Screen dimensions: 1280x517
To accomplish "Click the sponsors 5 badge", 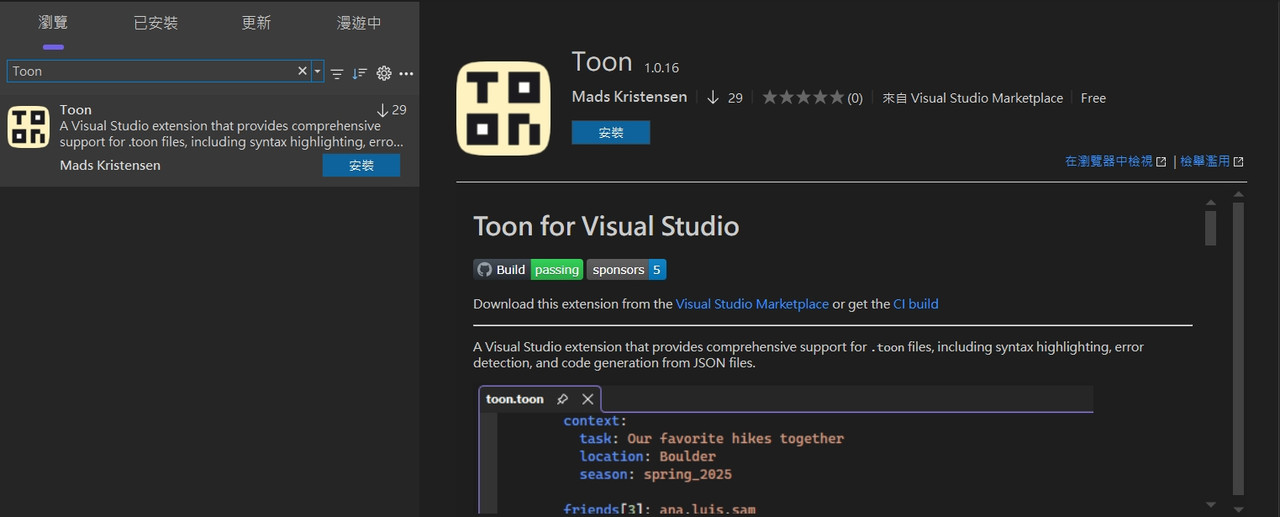I will tap(626, 269).
